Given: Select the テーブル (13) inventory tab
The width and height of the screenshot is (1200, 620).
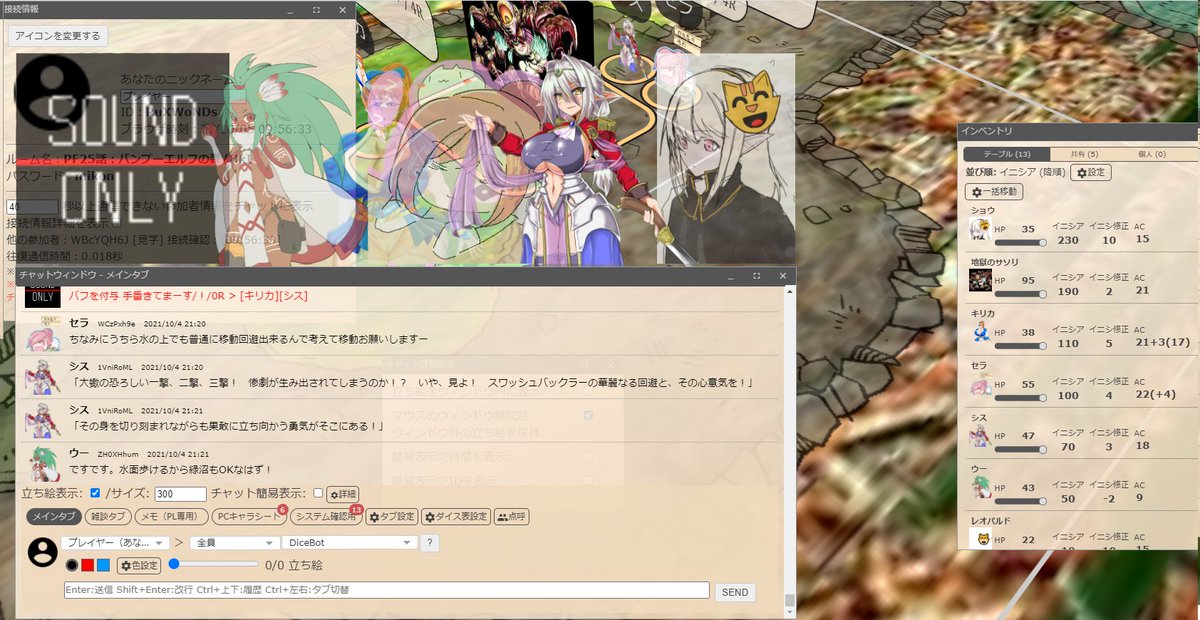Looking at the screenshot, I should (1007, 154).
